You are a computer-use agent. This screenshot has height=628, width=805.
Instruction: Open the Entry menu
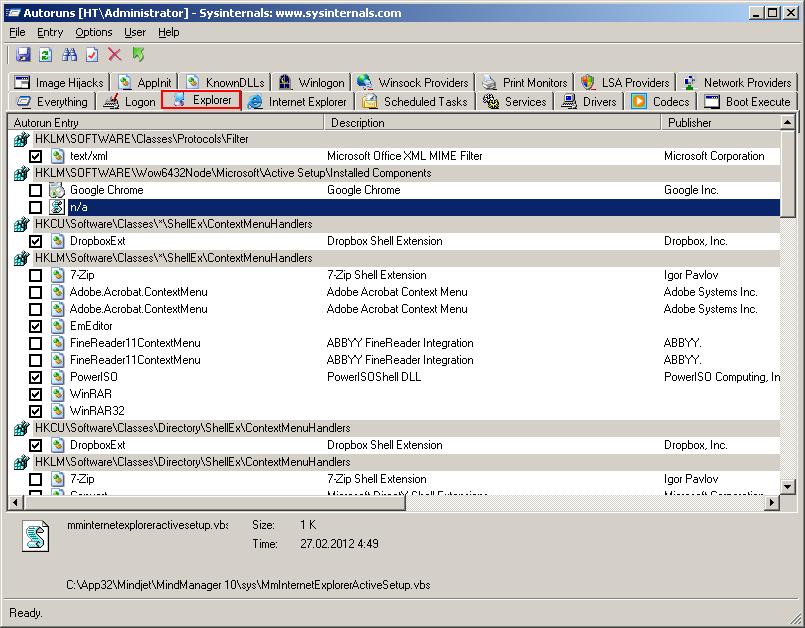click(49, 31)
